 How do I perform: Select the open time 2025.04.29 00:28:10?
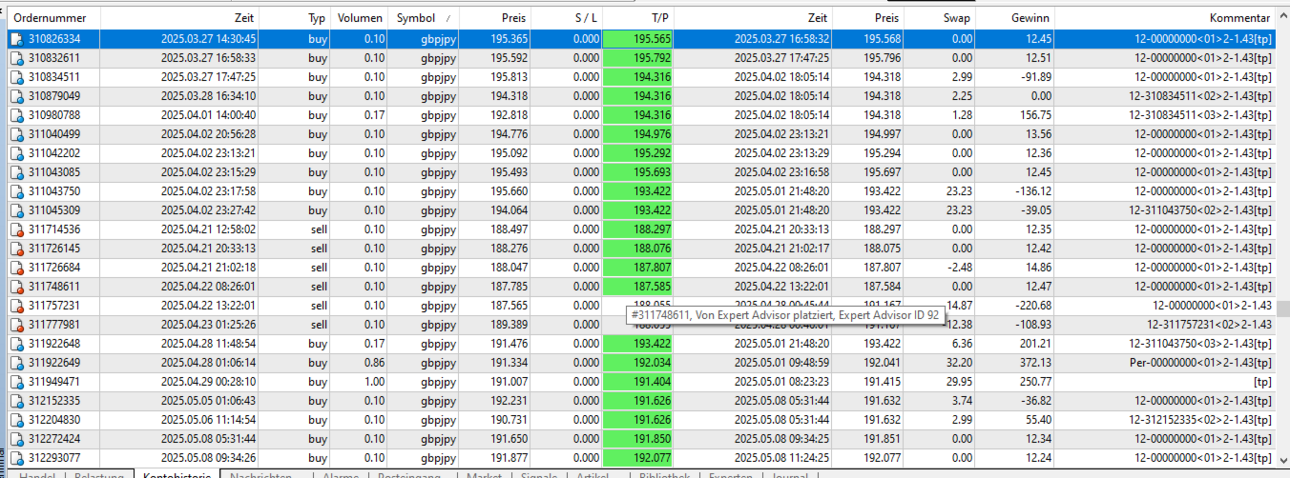[x=208, y=381]
